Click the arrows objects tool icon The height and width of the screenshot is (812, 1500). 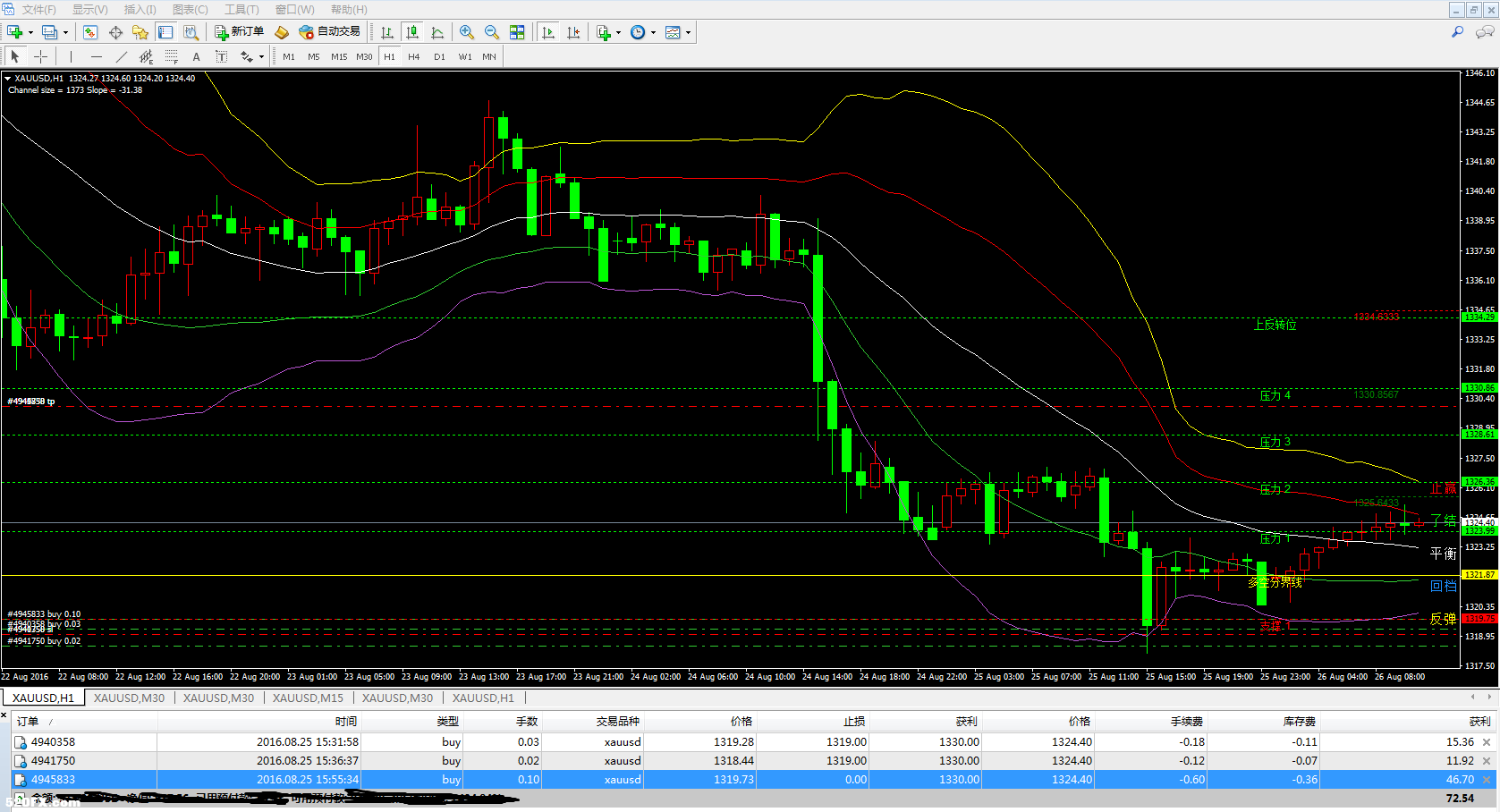point(246,56)
